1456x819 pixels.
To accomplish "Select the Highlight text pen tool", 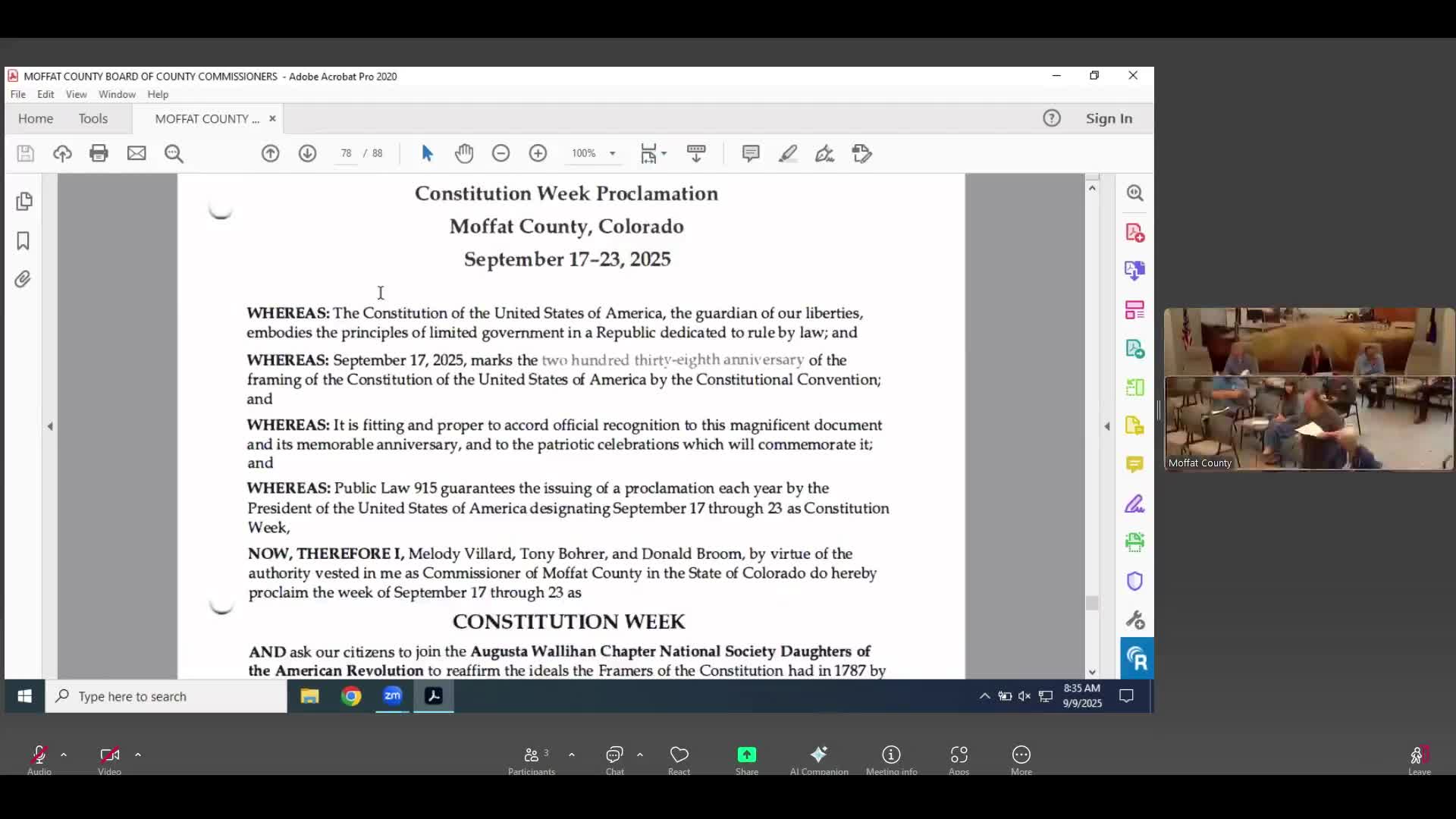I will (x=788, y=153).
